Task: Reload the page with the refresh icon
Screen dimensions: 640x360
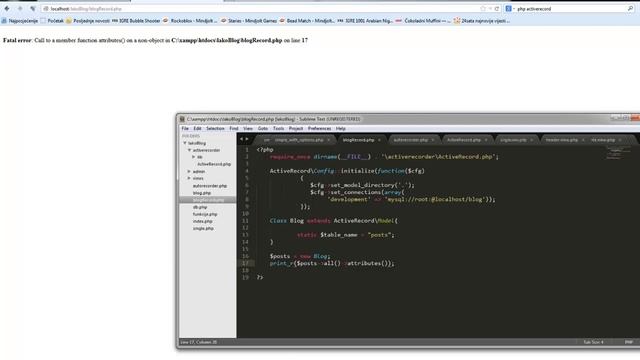Action: click(497, 9)
